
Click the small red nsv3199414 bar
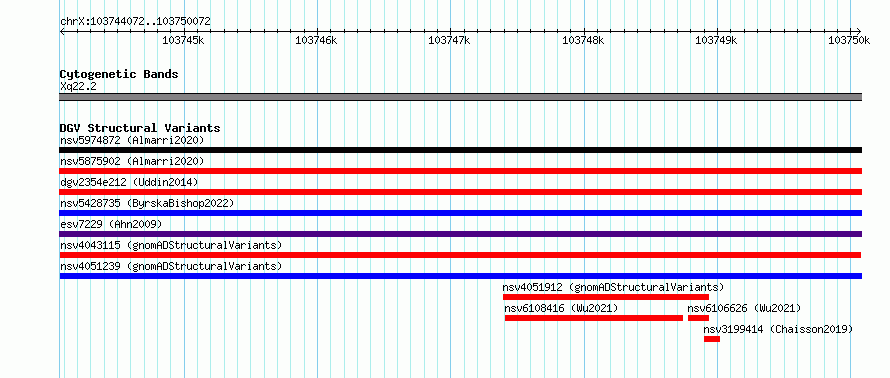[712, 339]
